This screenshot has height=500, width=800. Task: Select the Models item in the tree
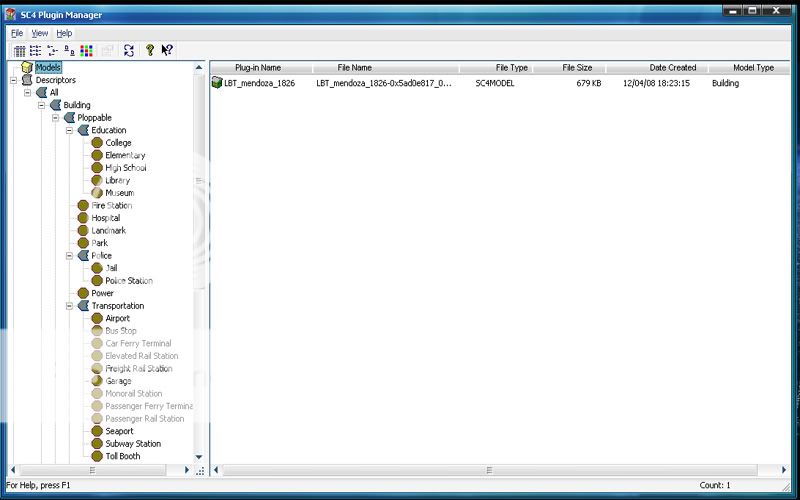[x=48, y=67]
